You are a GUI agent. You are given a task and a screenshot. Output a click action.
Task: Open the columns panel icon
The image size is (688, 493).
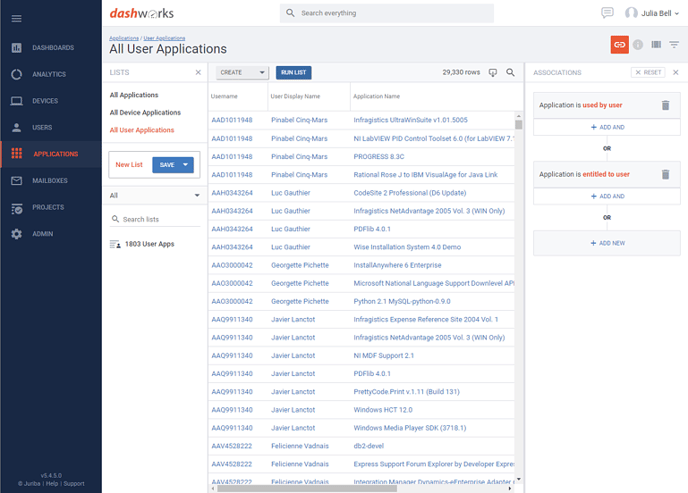[x=656, y=44]
